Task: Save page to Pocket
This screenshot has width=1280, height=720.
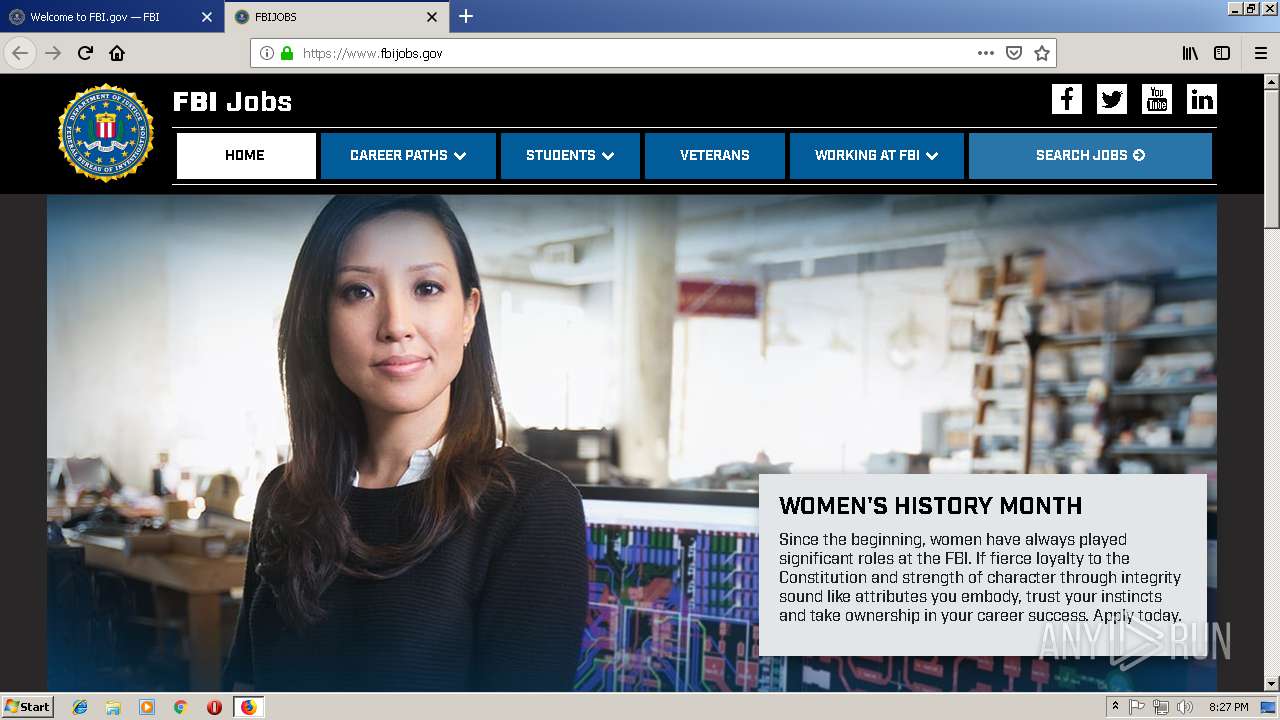Action: [x=1014, y=53]
